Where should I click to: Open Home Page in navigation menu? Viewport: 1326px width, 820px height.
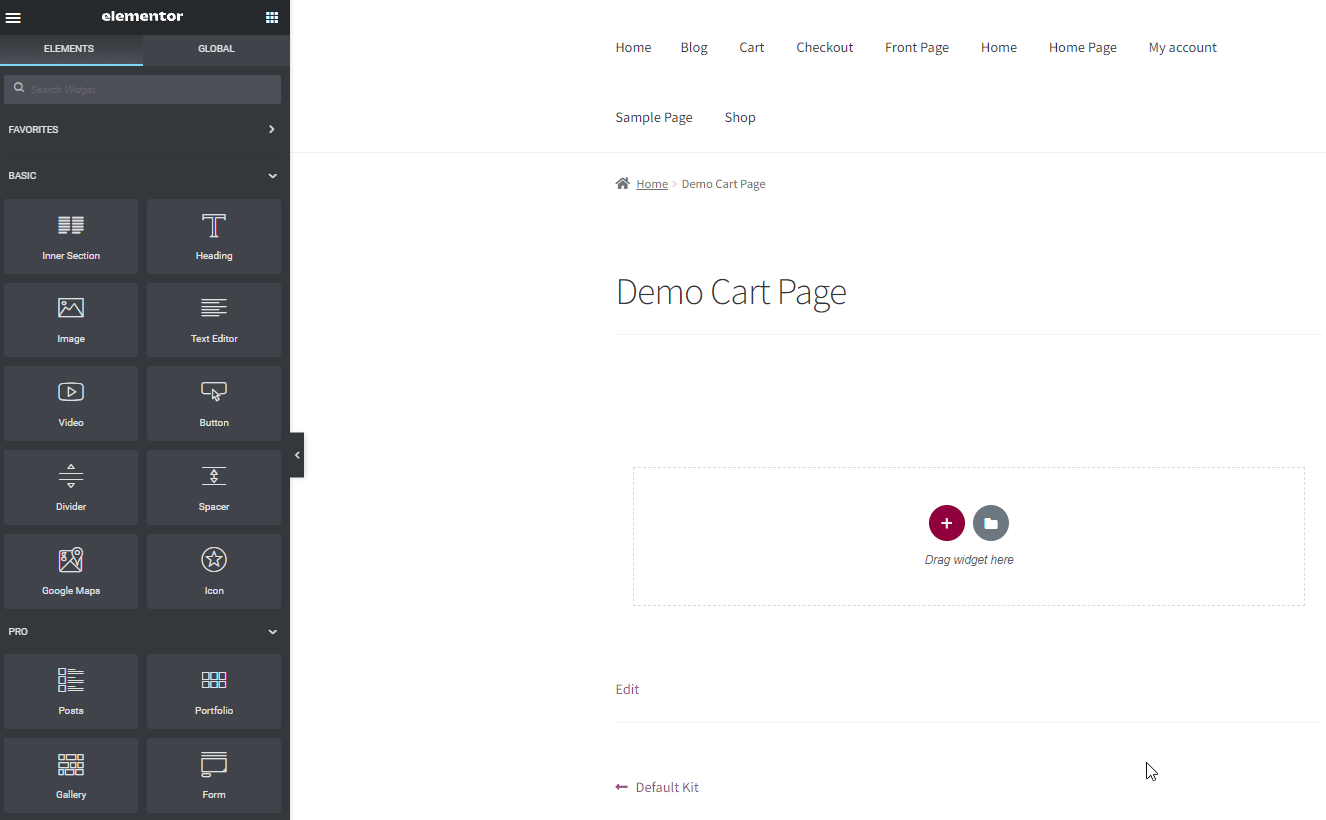tap(1083, 47)
